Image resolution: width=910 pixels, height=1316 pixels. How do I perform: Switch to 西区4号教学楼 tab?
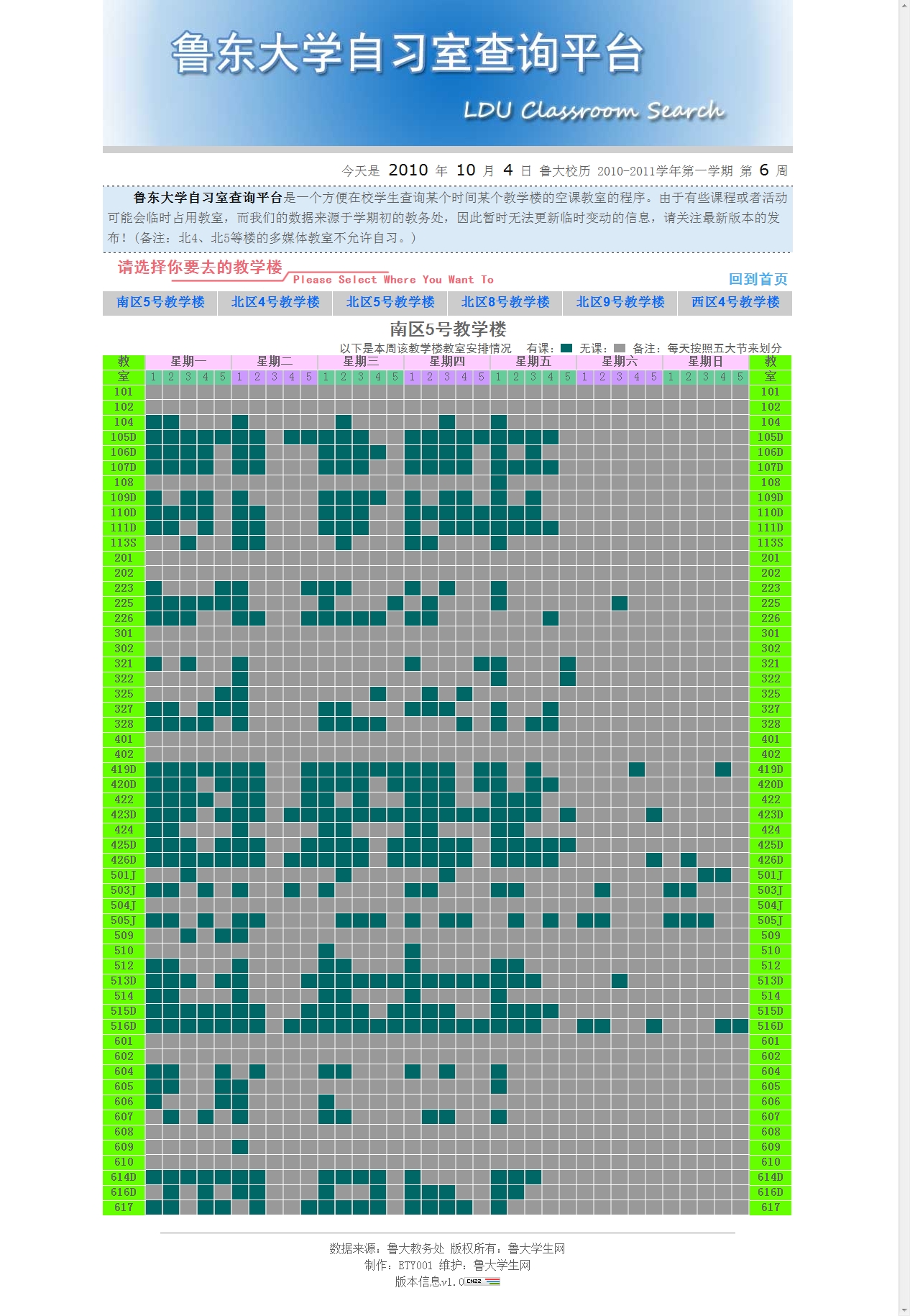735,303
